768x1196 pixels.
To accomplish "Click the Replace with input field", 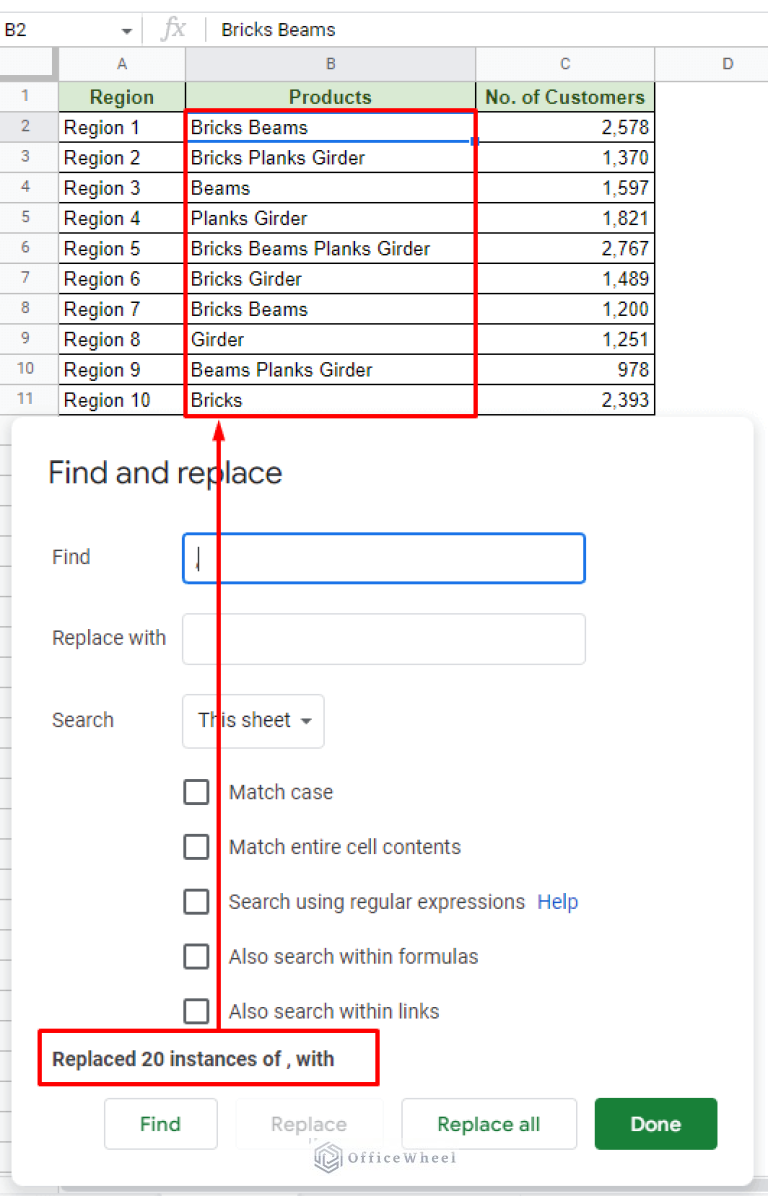I will [383, 638].
